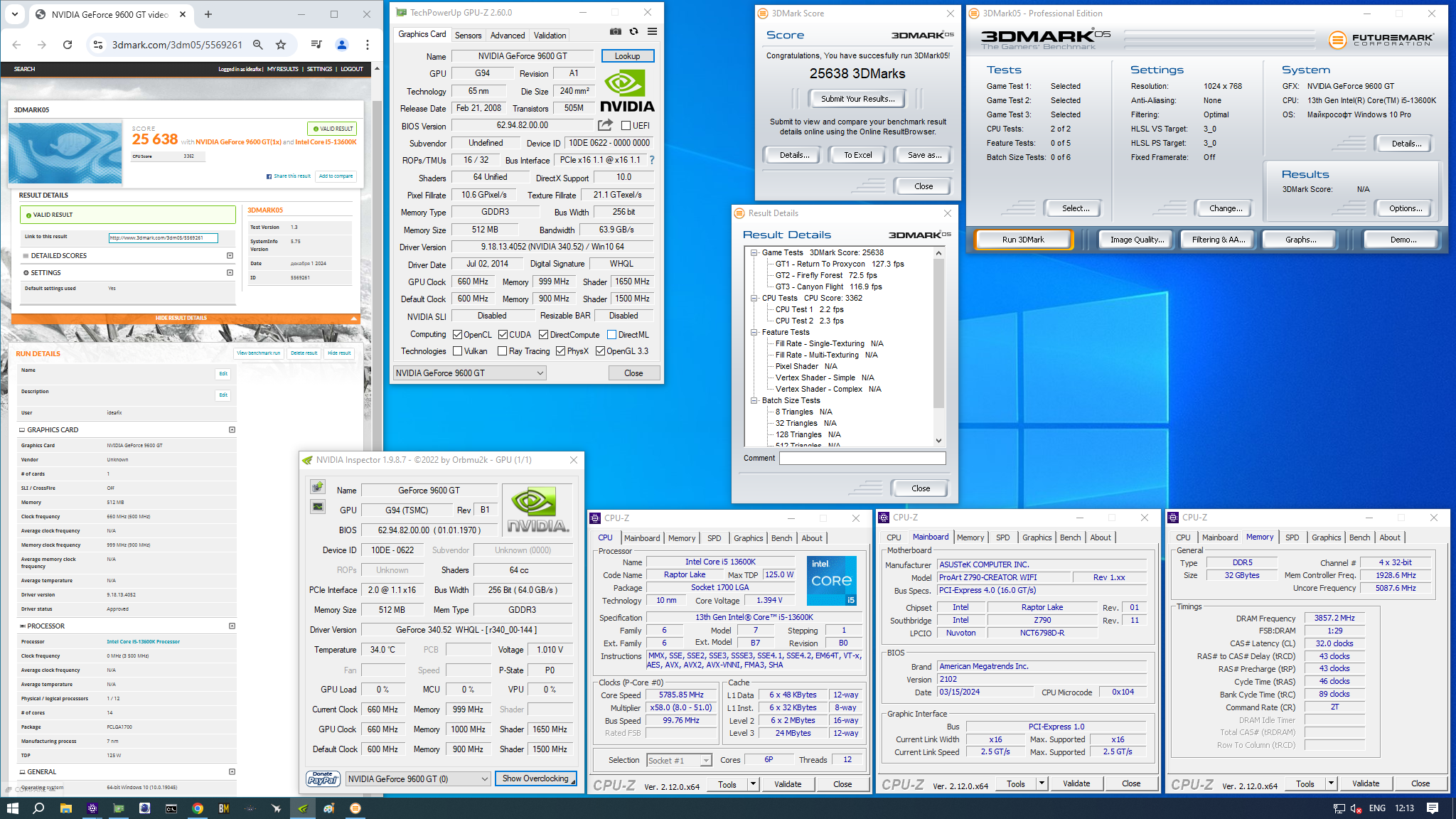Image resolution: width=1456 pixels, height=819 pixels.
Task: Collapse the Batch Size Tests tree node
Action: pyautogui.click(x=754, y=400)
